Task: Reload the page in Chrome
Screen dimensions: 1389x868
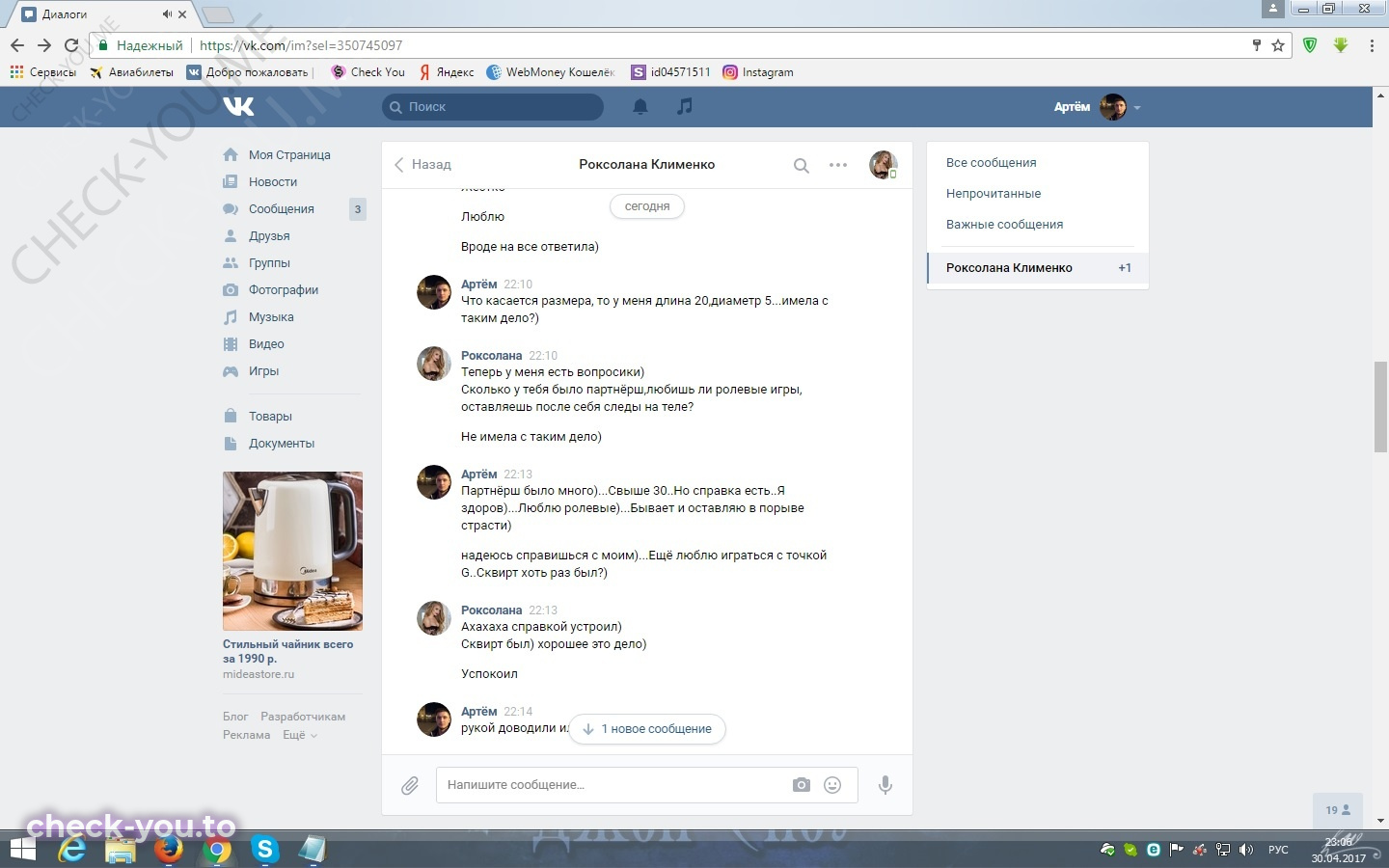Action: click(x=71, y=45)
